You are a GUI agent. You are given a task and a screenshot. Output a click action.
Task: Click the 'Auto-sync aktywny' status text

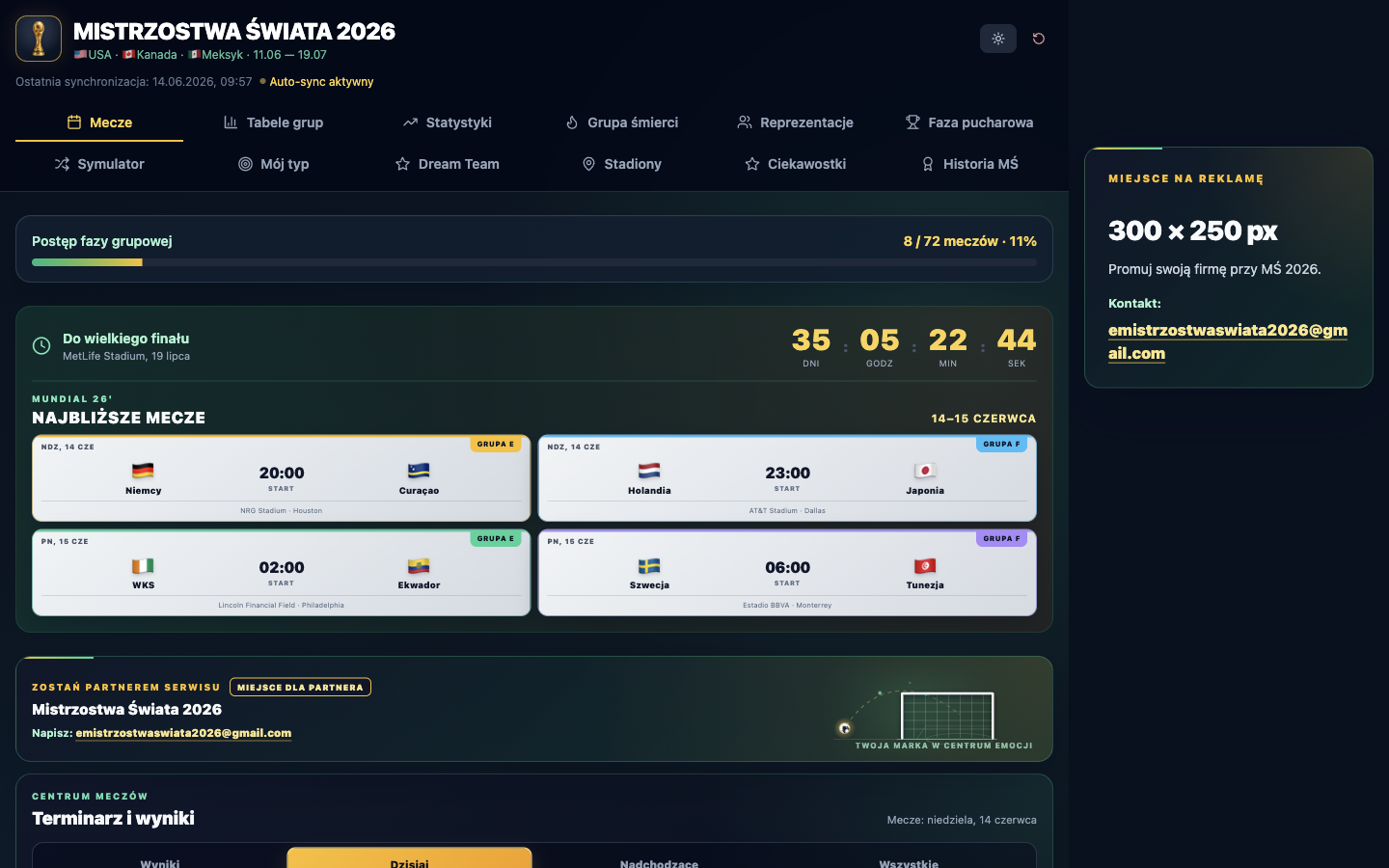tap(321, 82)
